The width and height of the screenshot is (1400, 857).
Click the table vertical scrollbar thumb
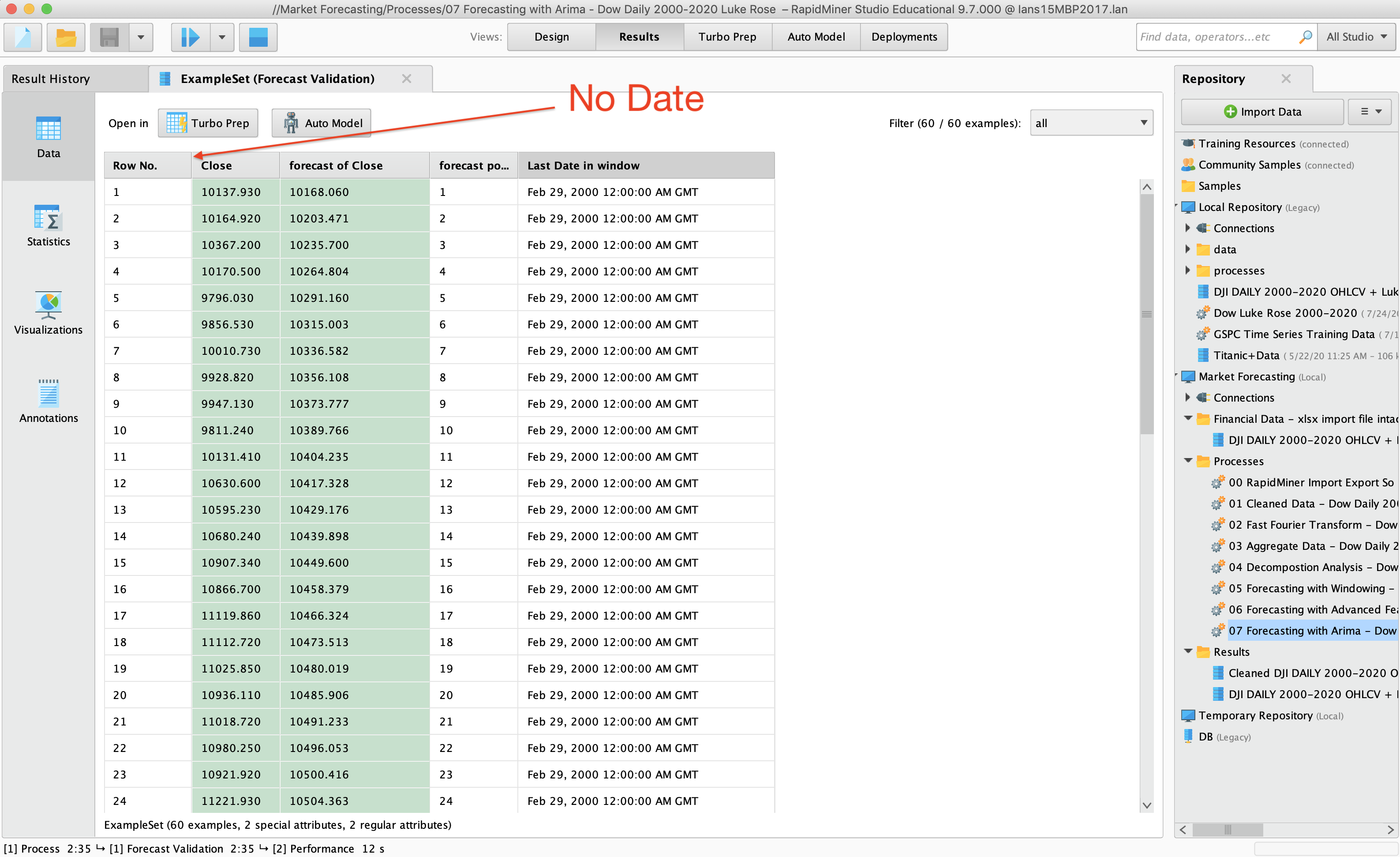tap(1146, 314)
